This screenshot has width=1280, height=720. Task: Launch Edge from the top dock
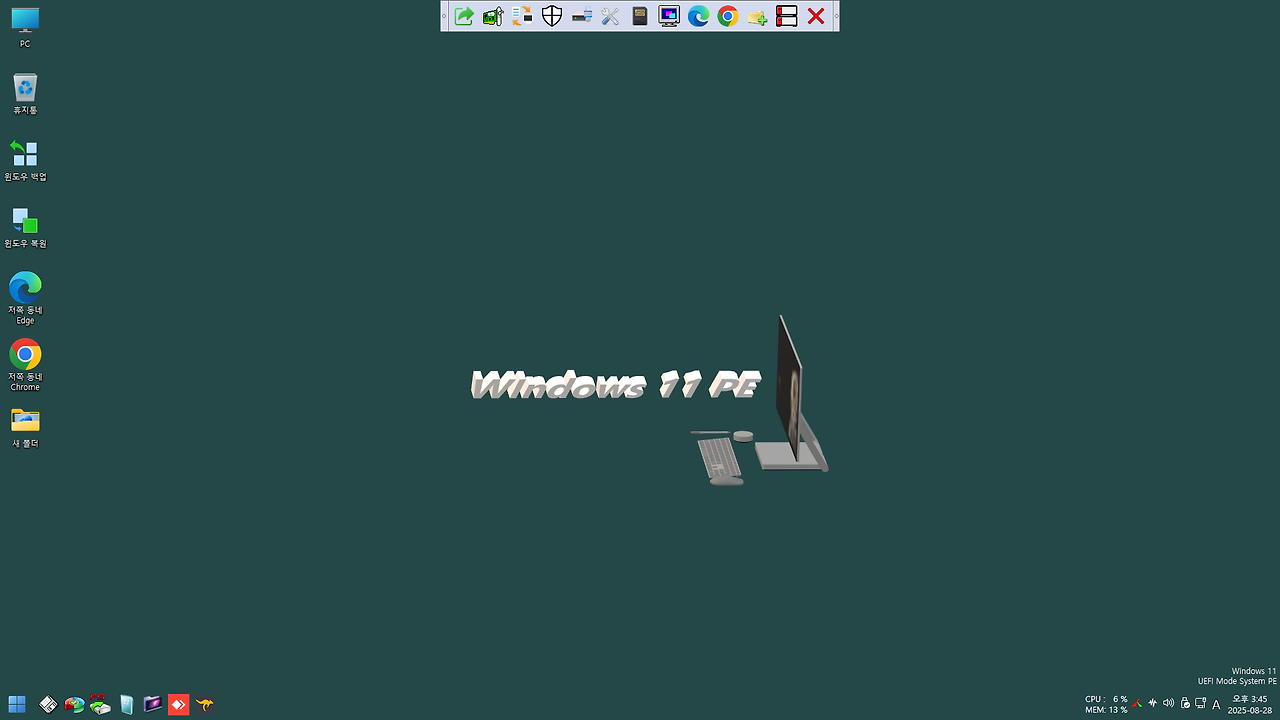(x=698, y=16)
